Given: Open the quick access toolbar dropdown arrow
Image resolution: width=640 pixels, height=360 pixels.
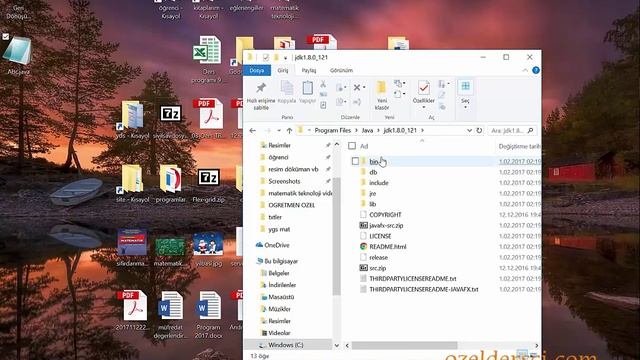Looking at the screenshot, I should pyautogui.click(x=285, y=58).
